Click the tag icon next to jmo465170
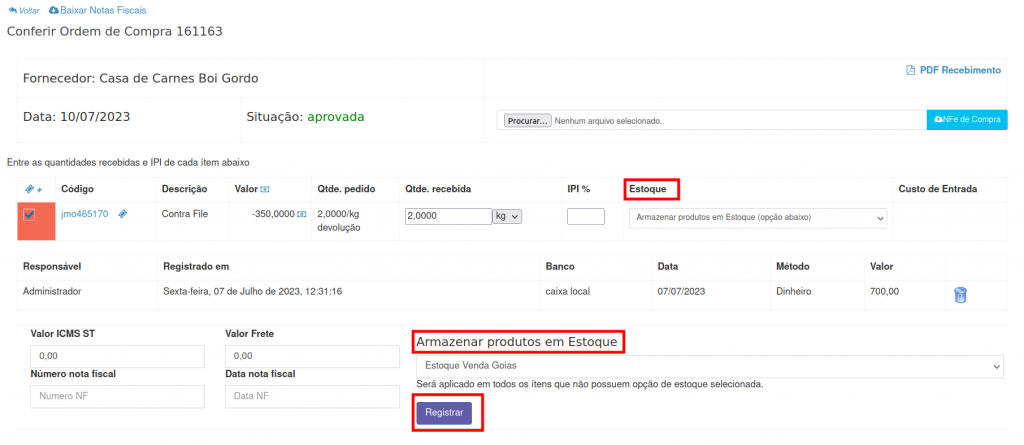Screen dimensions: 1024x445 pyautogui.click(x=122, y=214)
